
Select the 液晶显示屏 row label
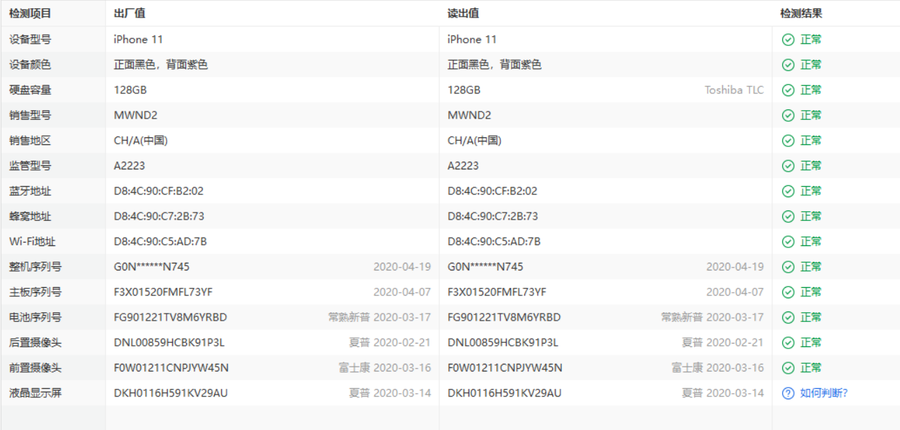(x=35, y=393)
